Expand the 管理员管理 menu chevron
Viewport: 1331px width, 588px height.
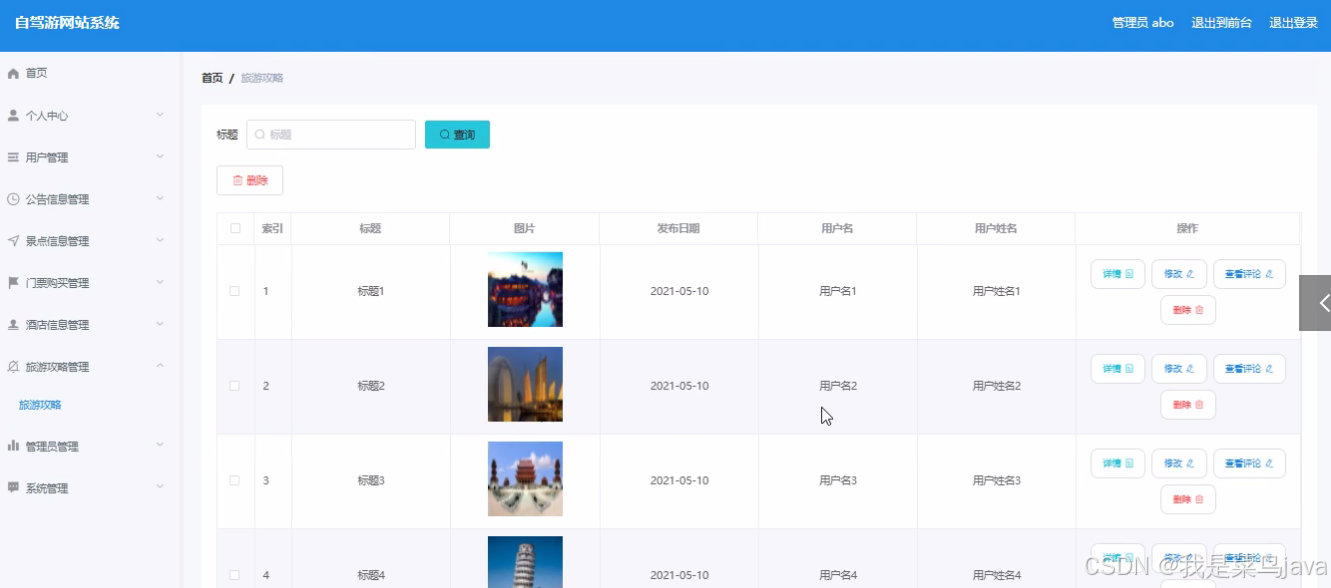[160, 446]
